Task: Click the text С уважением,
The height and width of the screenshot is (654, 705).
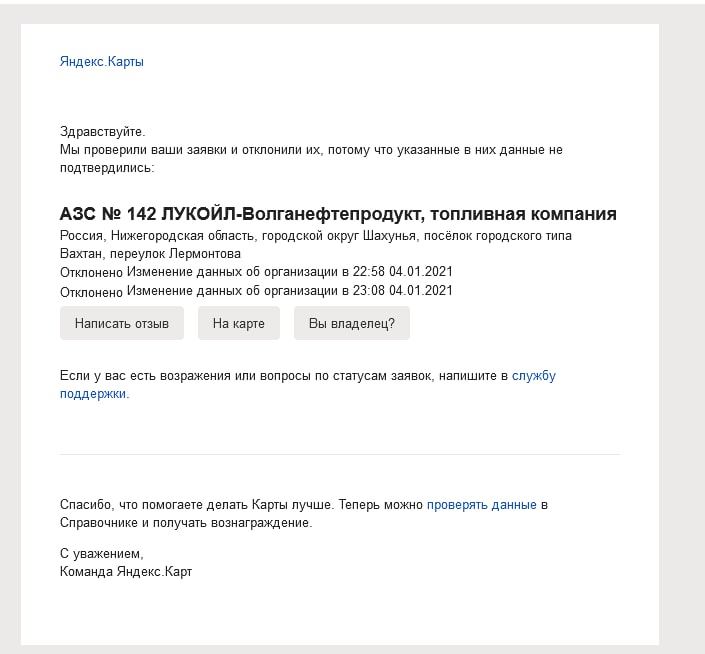Action: pyautogui.click(x=102, y=554)
